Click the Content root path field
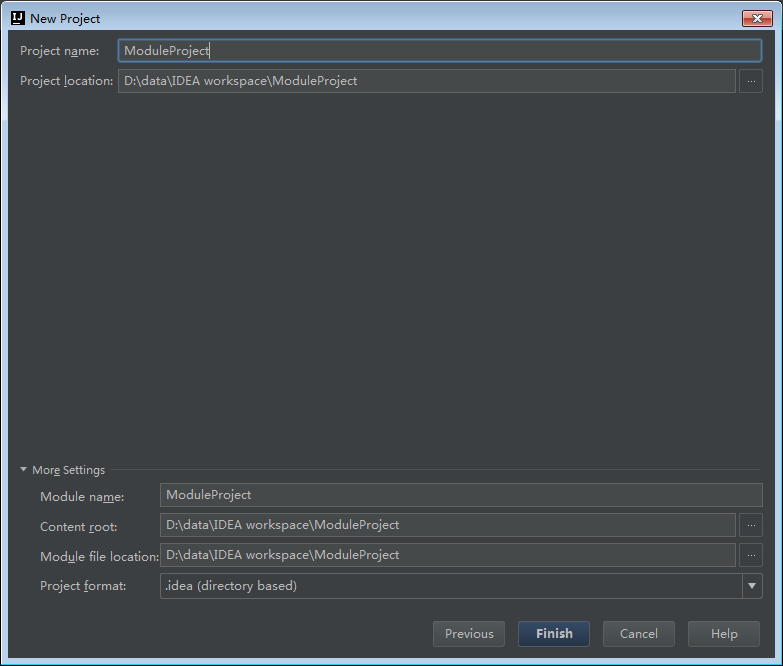This screenshot has height=666, width=783. [447, 525]
